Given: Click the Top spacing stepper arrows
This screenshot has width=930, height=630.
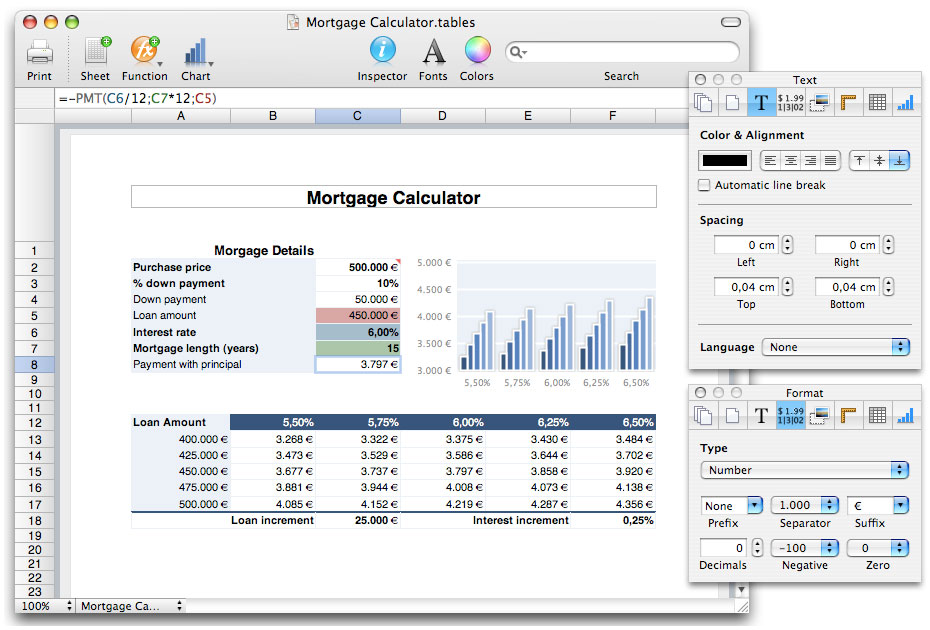Looking at the screenshot, I should coord(787,287).
